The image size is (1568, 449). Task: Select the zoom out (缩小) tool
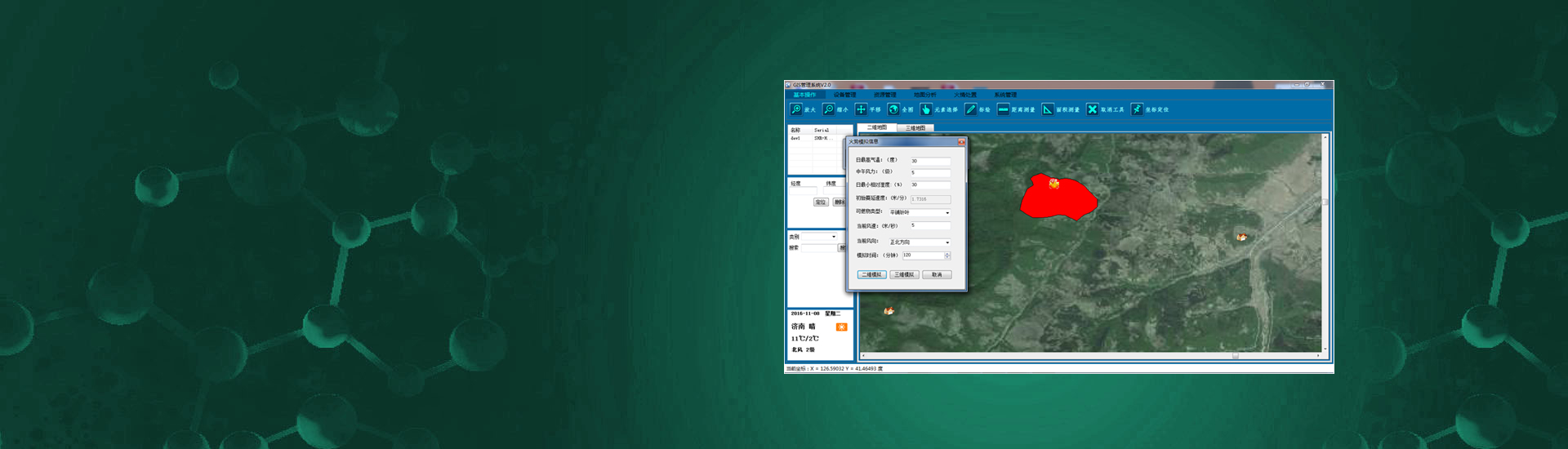(829, 109)
